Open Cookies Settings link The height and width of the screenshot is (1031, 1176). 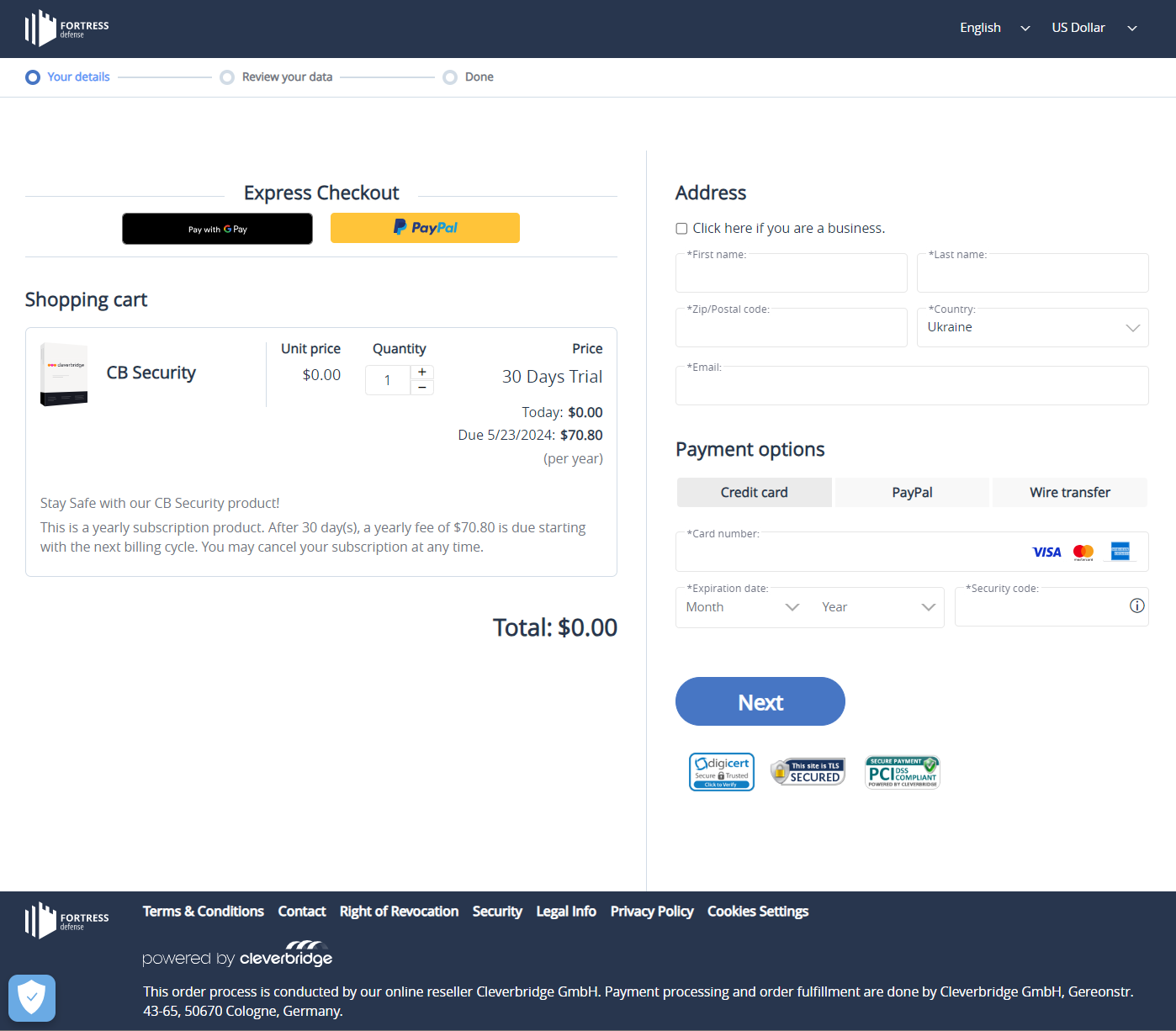pos(758,912)
